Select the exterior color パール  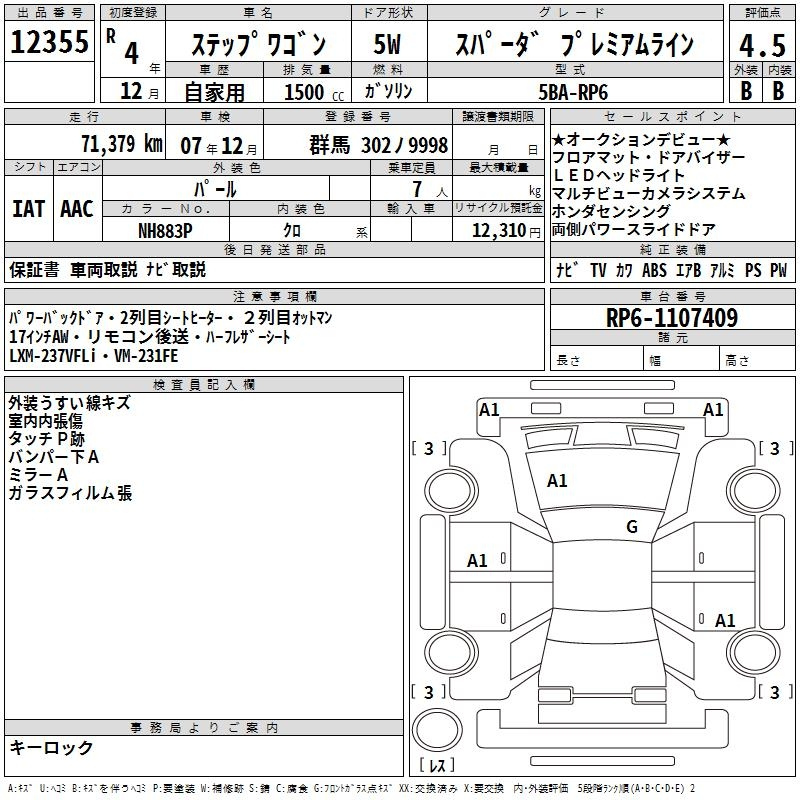pyautogui.click(x=215, y=189)
